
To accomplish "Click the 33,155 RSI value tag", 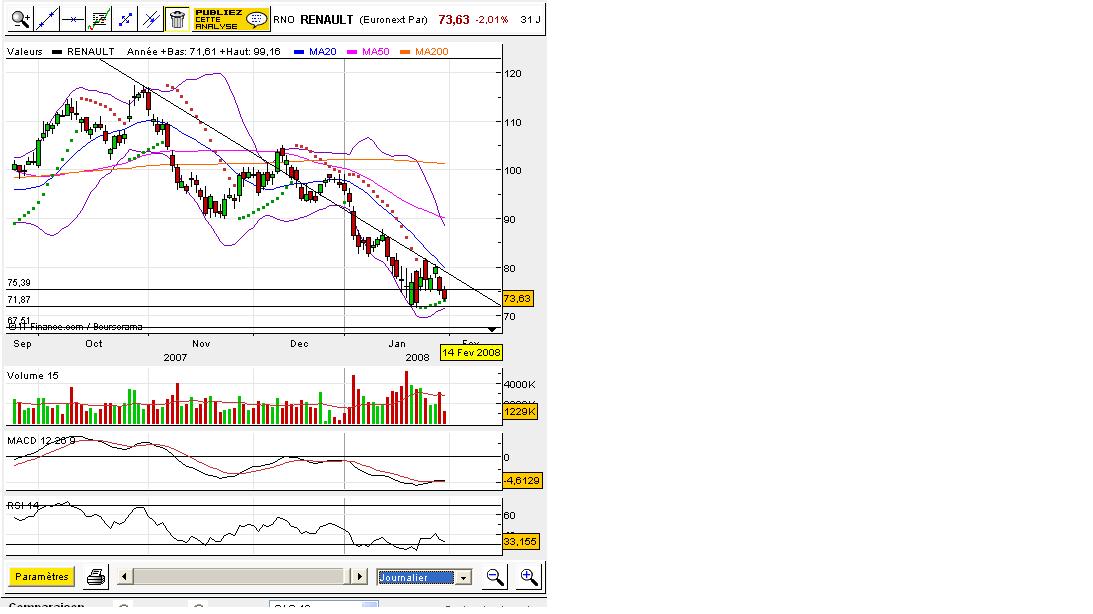I will 520,542.
